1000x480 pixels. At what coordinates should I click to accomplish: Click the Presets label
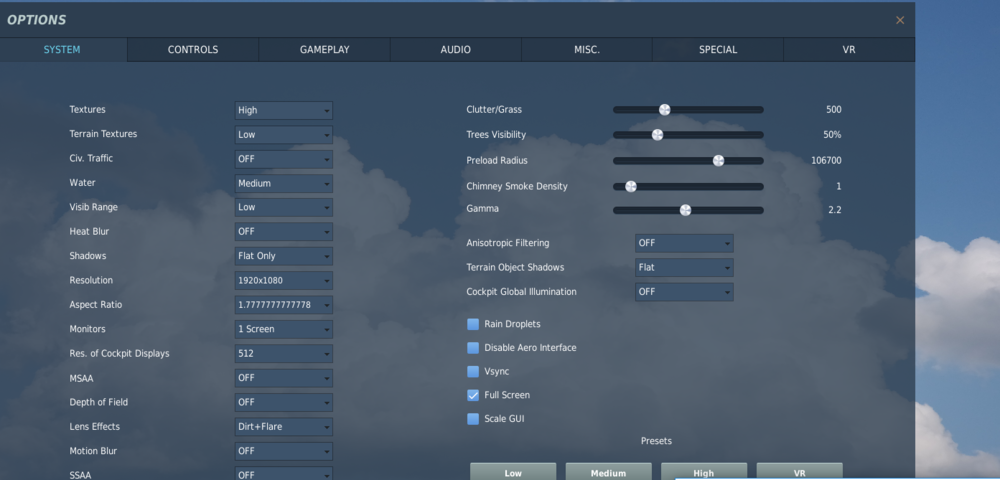656,441
